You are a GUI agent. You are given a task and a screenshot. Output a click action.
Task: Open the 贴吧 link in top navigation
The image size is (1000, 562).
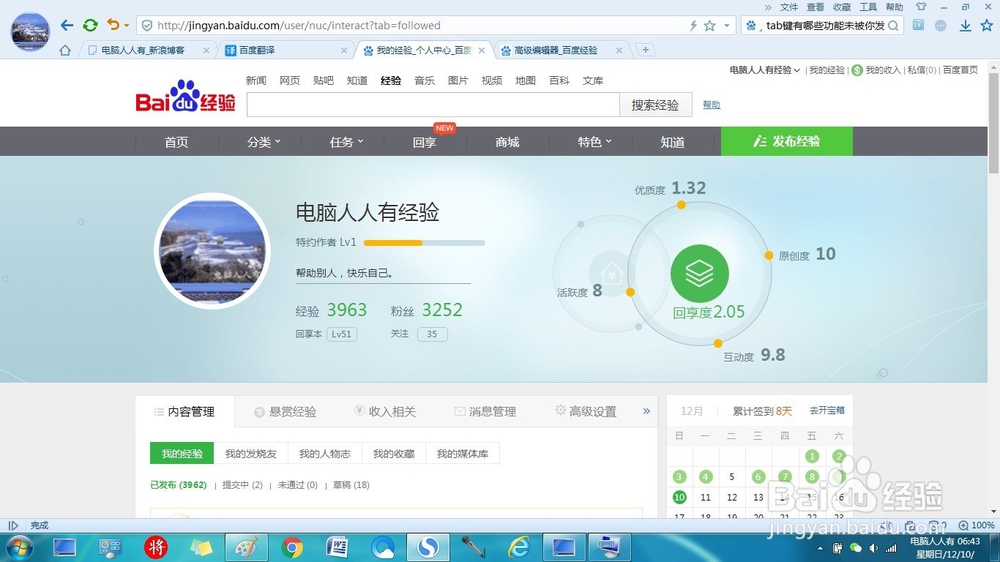click(x=323, y=80)
